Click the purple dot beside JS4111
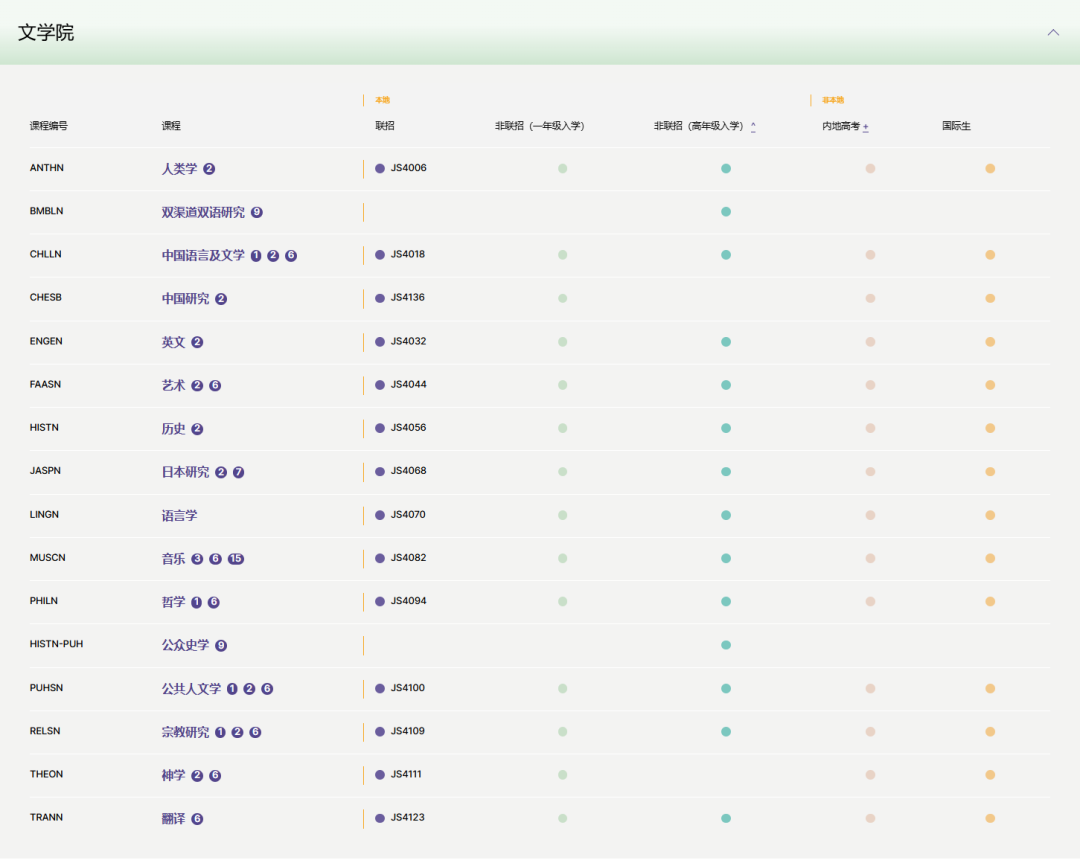 pos(380,775)
